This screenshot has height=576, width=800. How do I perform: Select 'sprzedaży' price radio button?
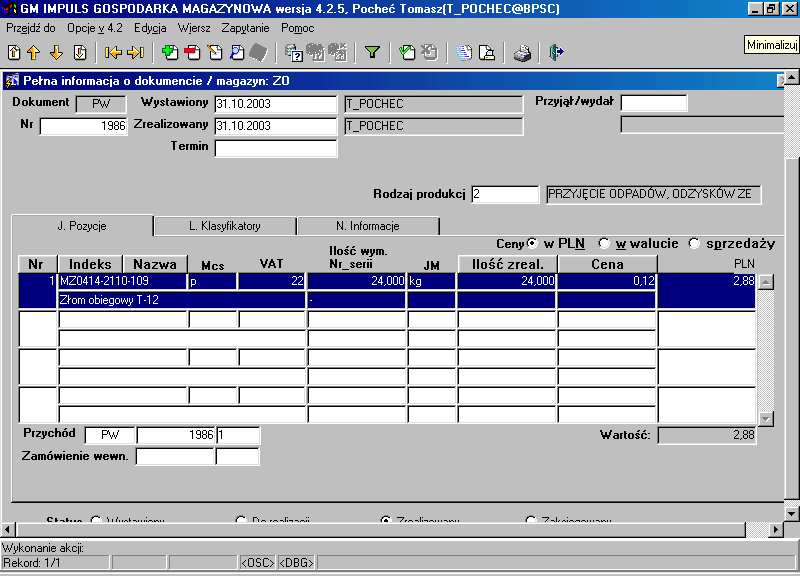(694, 243)
